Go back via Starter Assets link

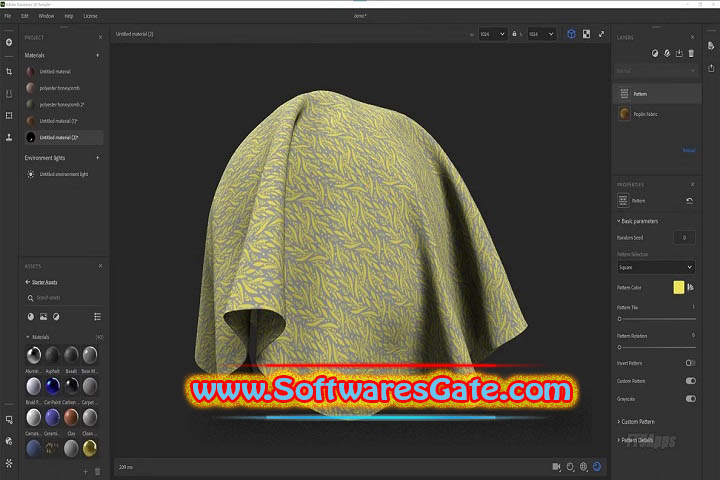coord(41,282)
